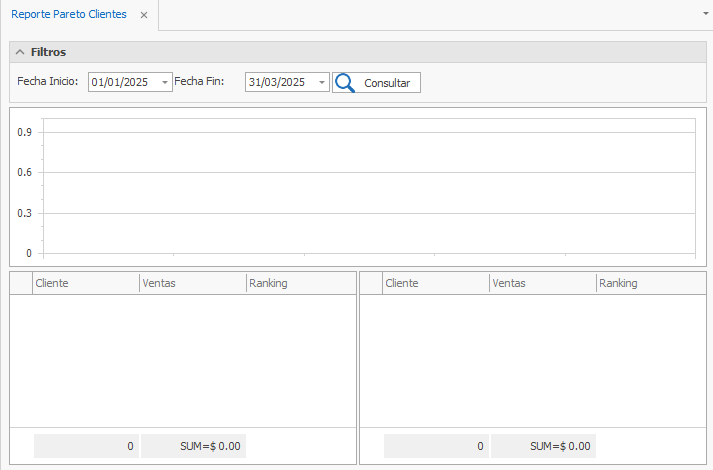Open the Fecha Fin date dropdown arrow

coord(321,83)
